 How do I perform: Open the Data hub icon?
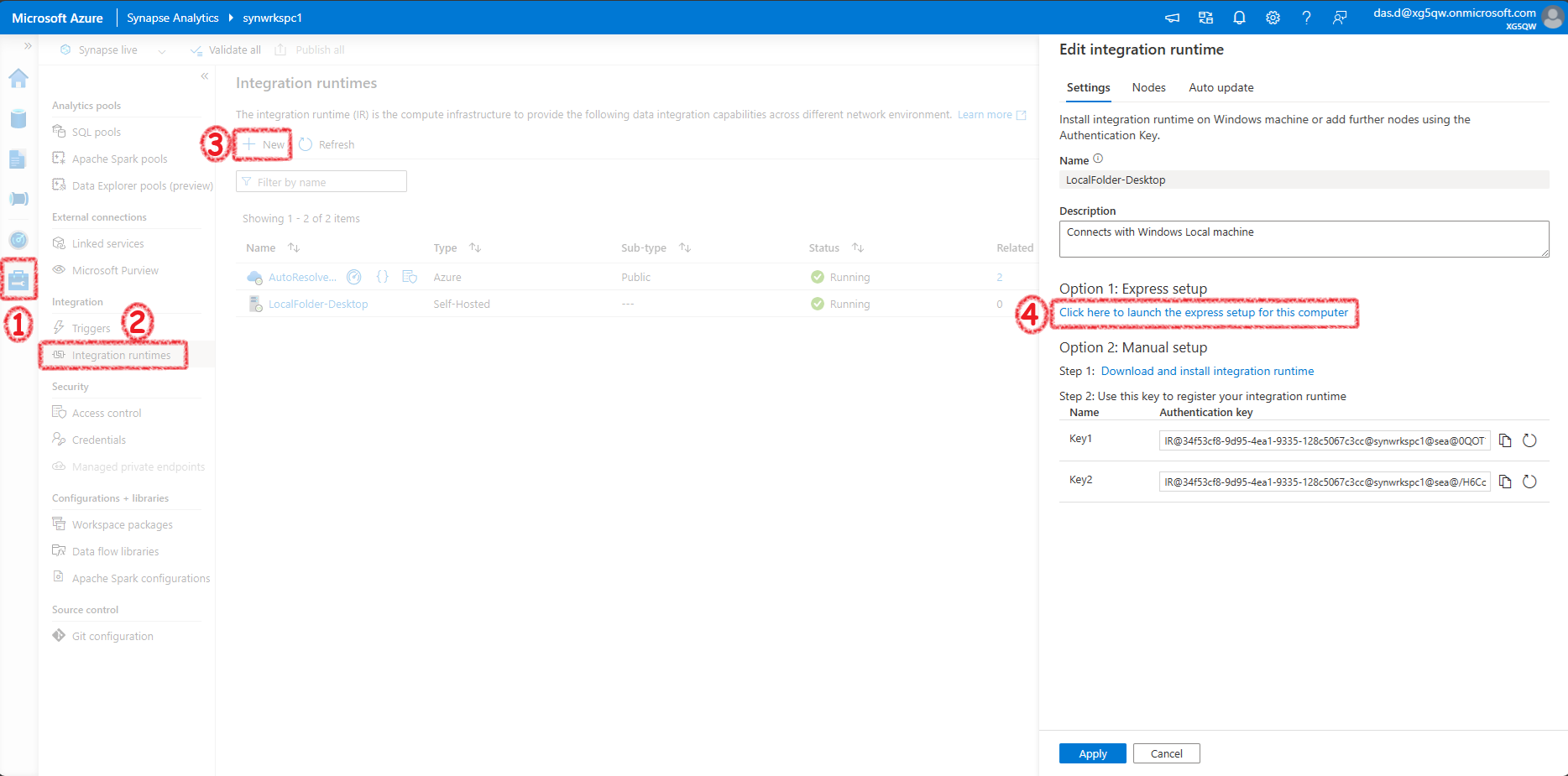tap(18, 118)
